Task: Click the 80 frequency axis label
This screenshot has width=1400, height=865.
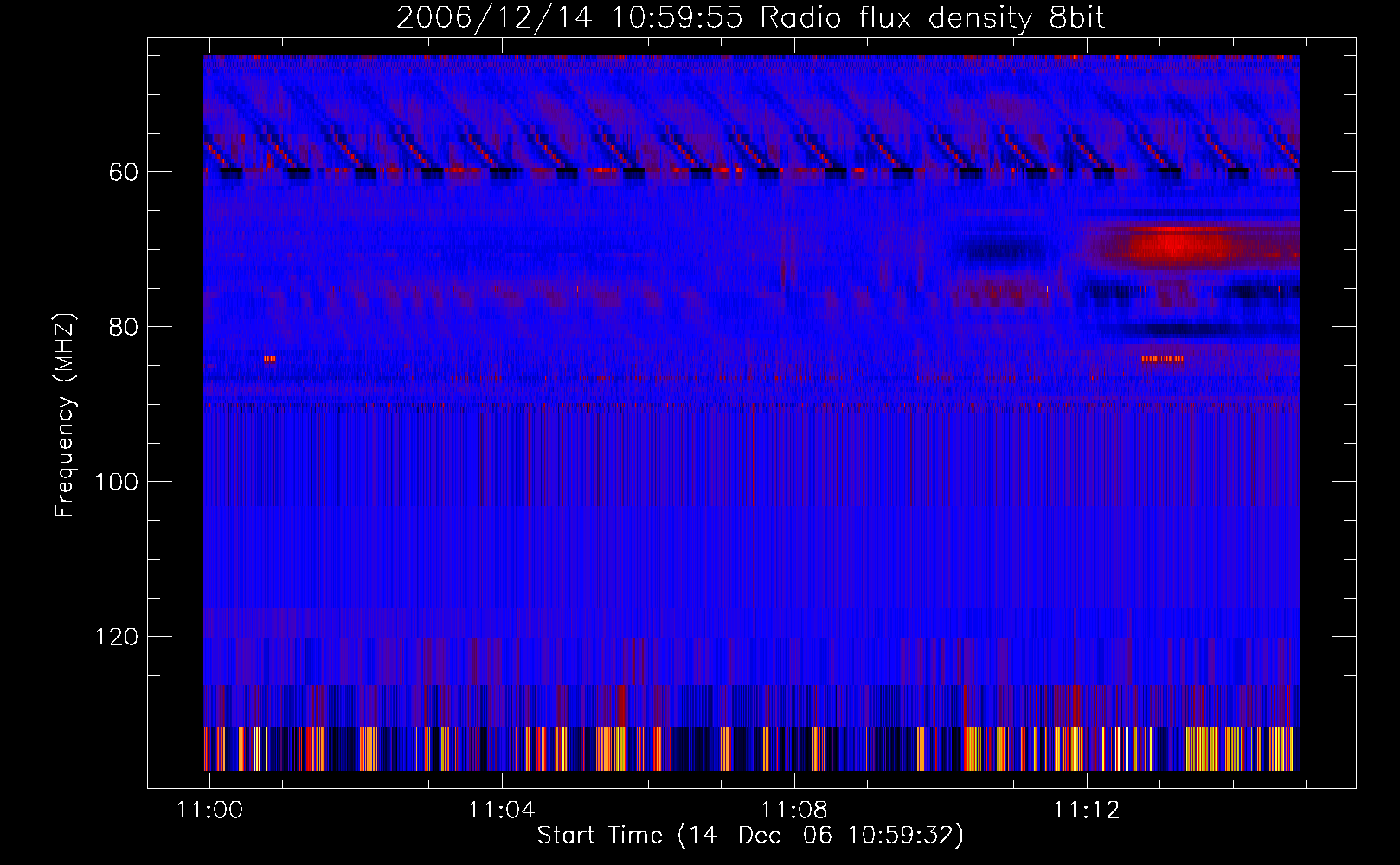Action: tap(124, 327)
